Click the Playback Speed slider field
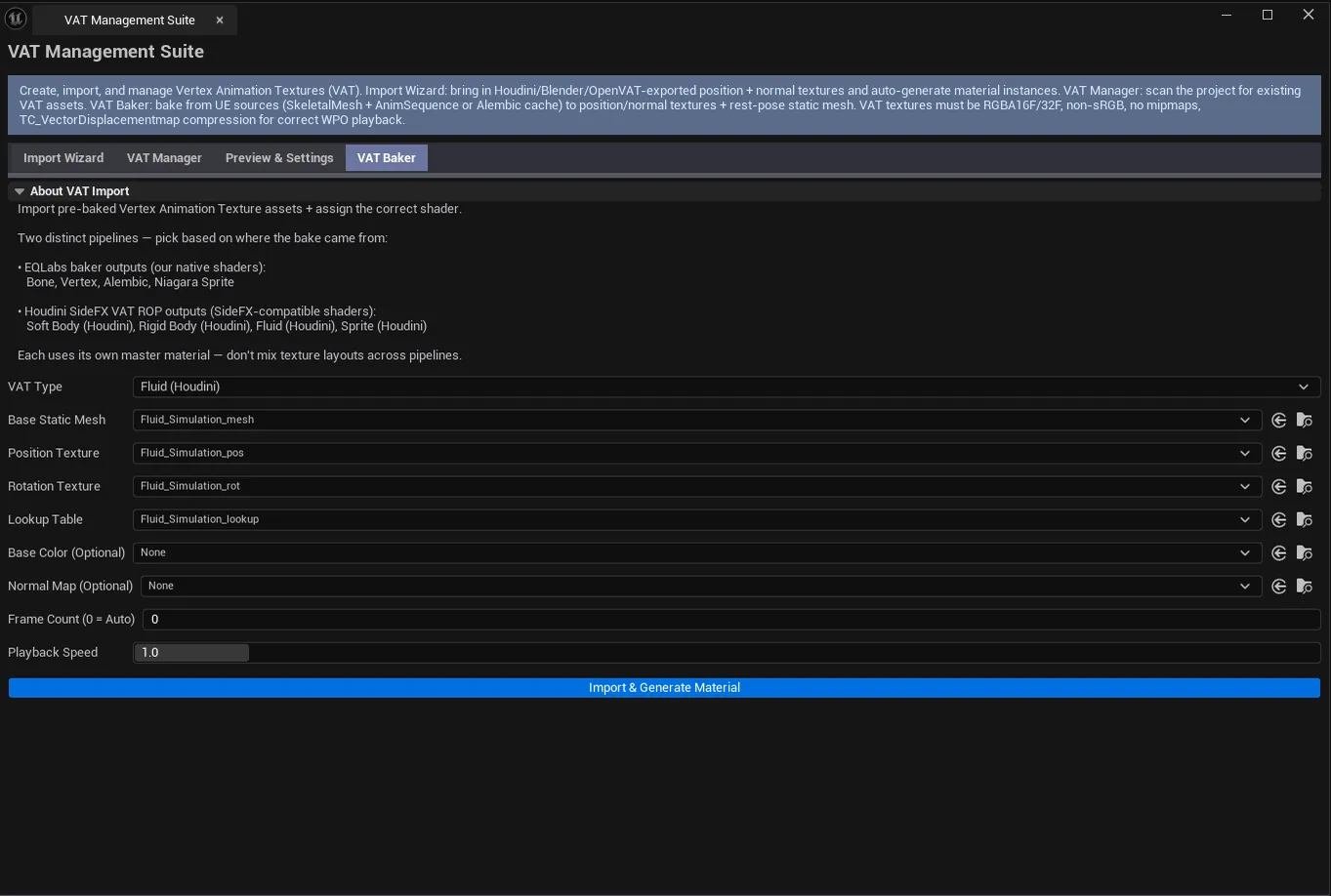Image resolution: width=1331 pixels, height=896 pixels. click(727, 652)
